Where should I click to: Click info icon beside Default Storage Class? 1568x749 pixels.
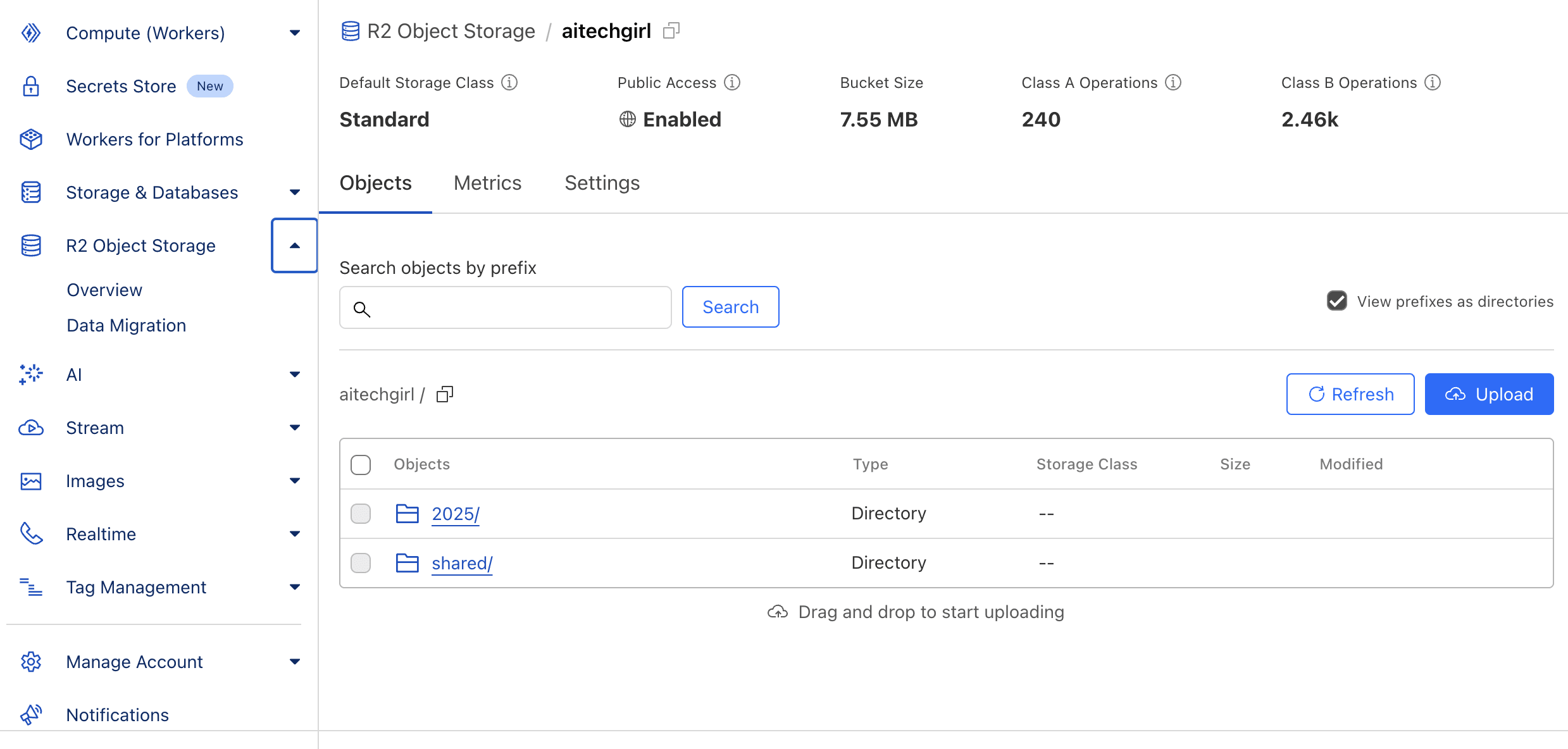point(509,83)
